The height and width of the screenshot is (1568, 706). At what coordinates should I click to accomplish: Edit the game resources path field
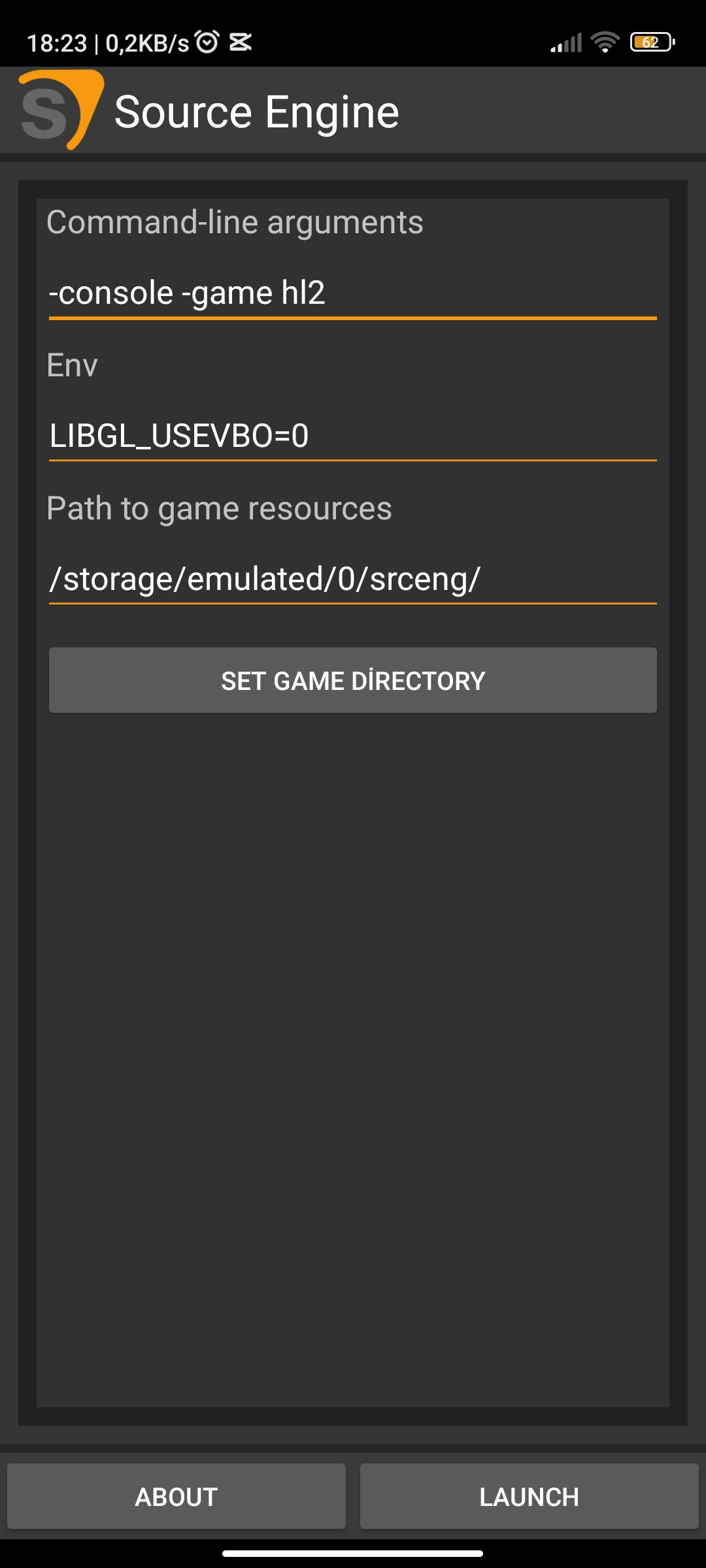pyautogui.click(x=353, y=579)
